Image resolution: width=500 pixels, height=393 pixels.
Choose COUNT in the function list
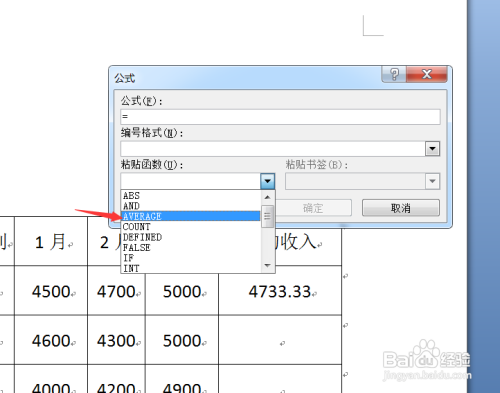pyautogui.click(x=191, y=227)
